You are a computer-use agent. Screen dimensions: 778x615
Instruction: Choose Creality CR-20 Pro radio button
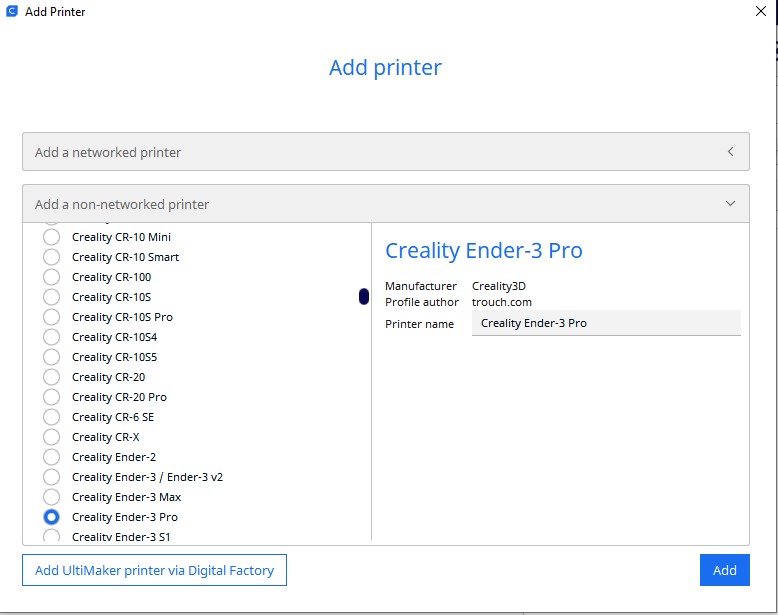tap(52, 397)
